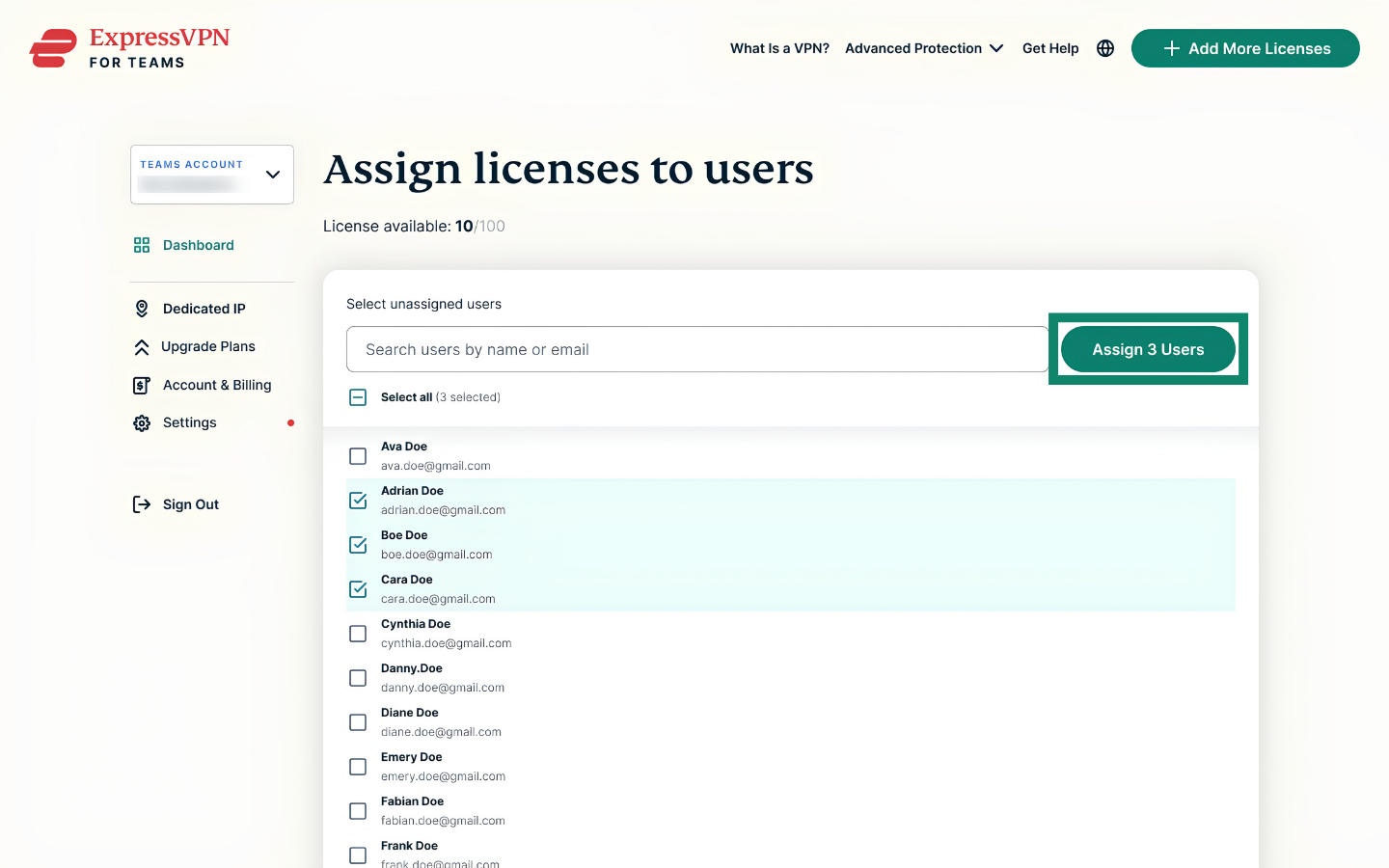This screenshot has height=868, width=1389.
Task: Click the Settings red notification dot
Action: [290, 422]
